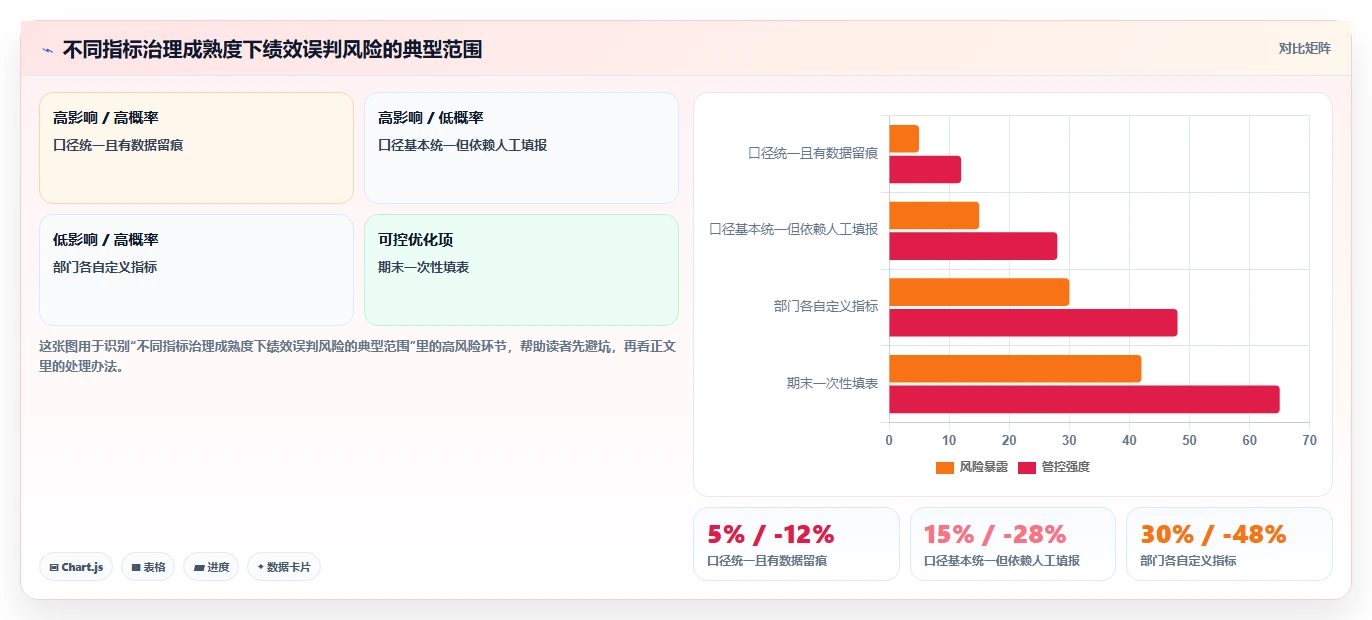Click the 30% / -48% data card
This screenshot has height=620, width=1372.
coord(1229,544)
